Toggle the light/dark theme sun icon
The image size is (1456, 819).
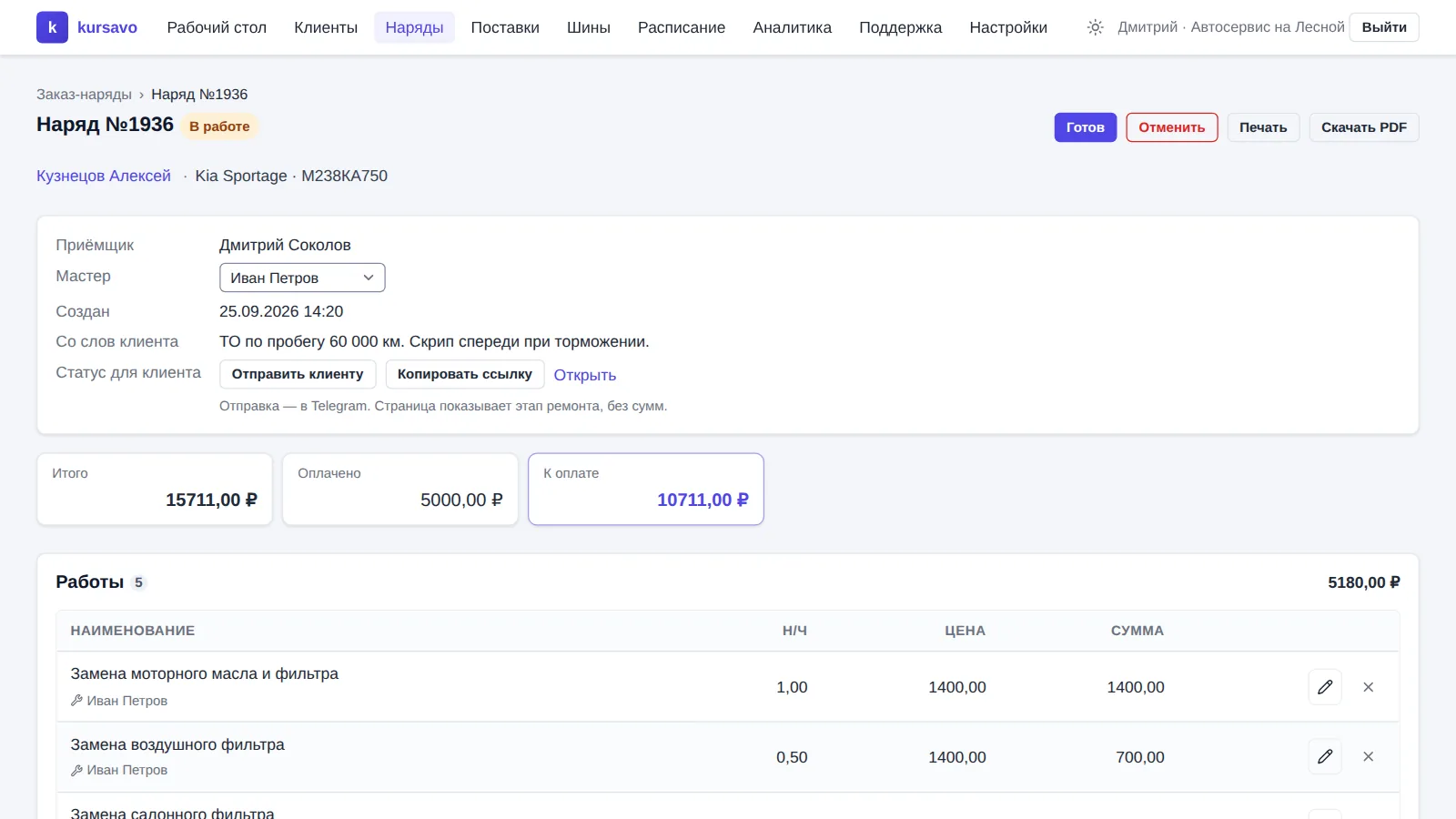pos(1095,27)
